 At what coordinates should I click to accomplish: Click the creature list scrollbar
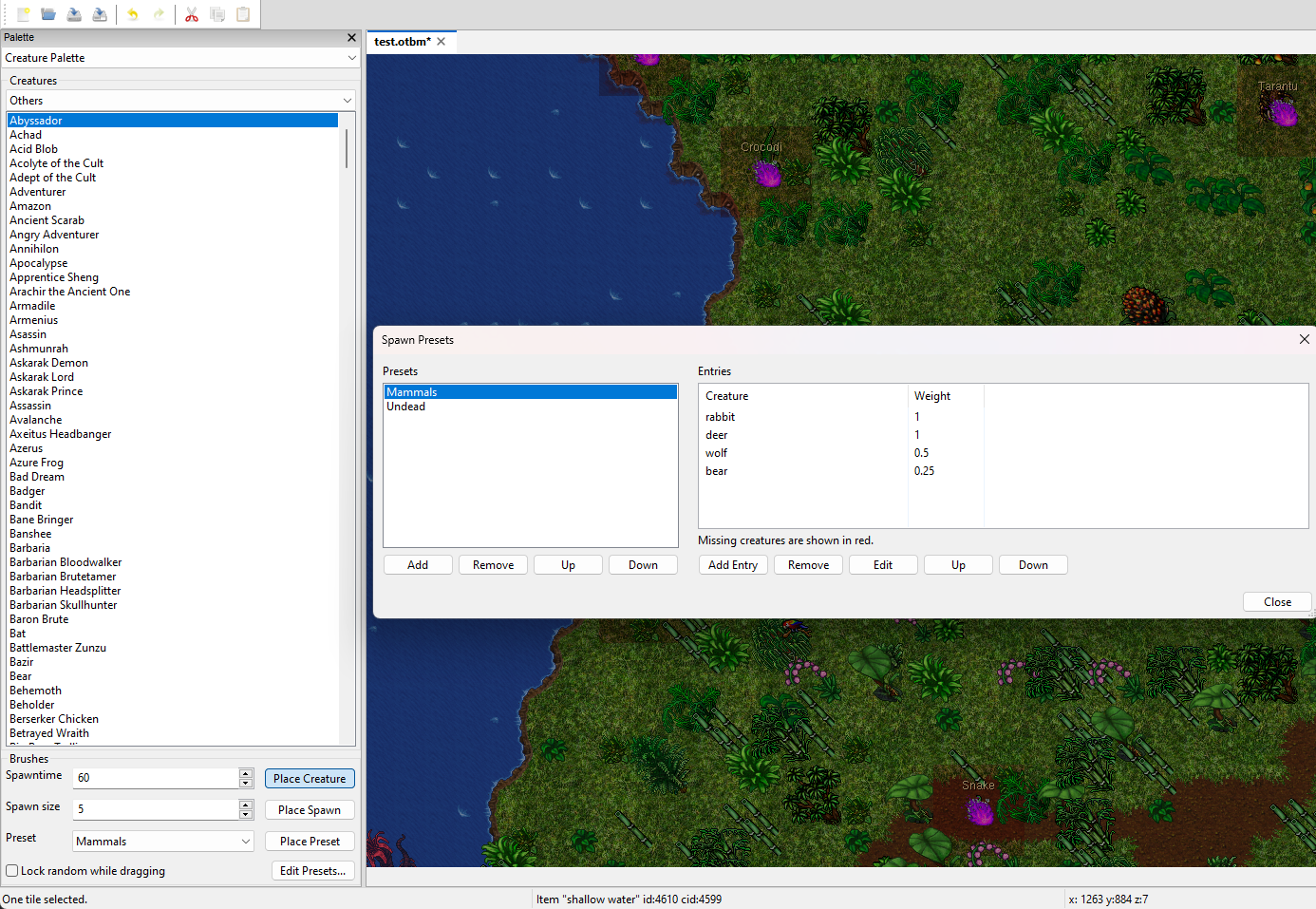tap(347, 149)
